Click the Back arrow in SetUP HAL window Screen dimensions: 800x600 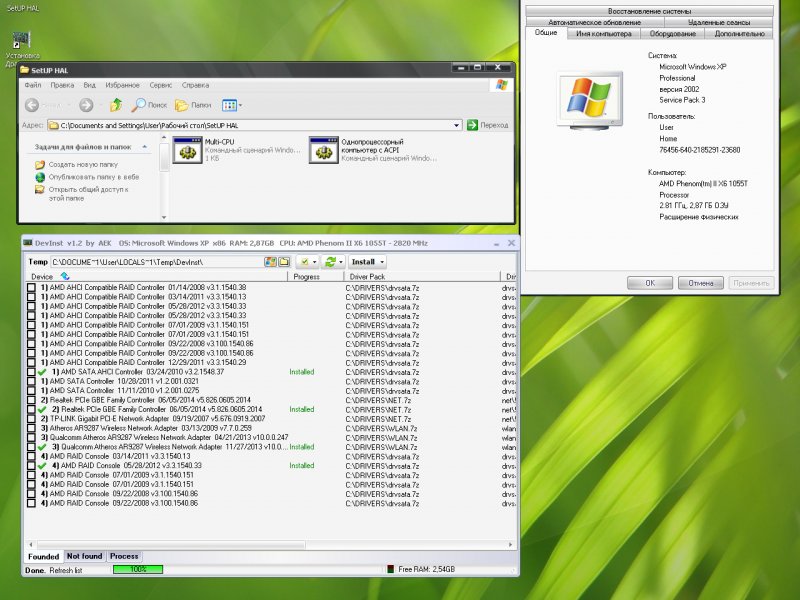point(32,105)
